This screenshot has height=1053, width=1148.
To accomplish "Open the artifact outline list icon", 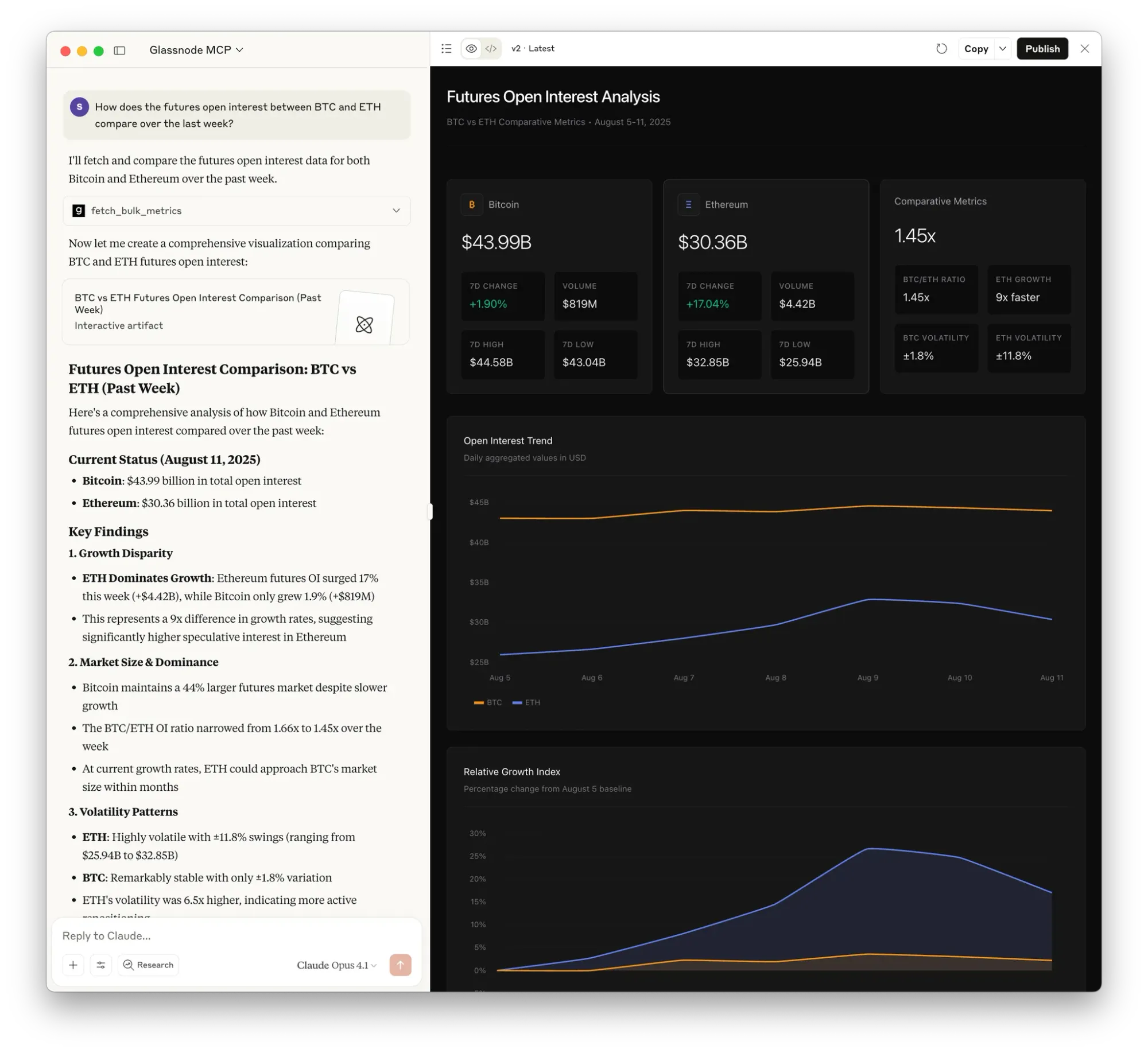I will pyautogui.click(x=446, y=49).
